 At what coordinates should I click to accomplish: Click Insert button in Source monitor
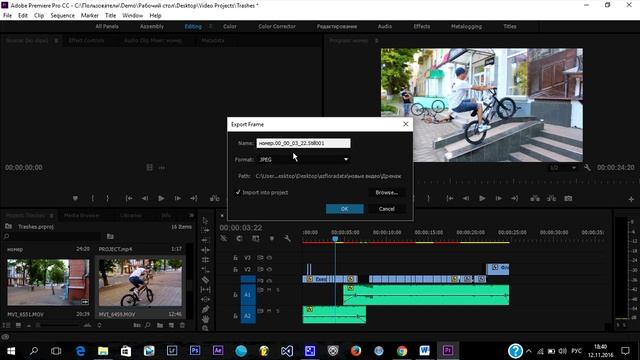(x=214, y=198)
